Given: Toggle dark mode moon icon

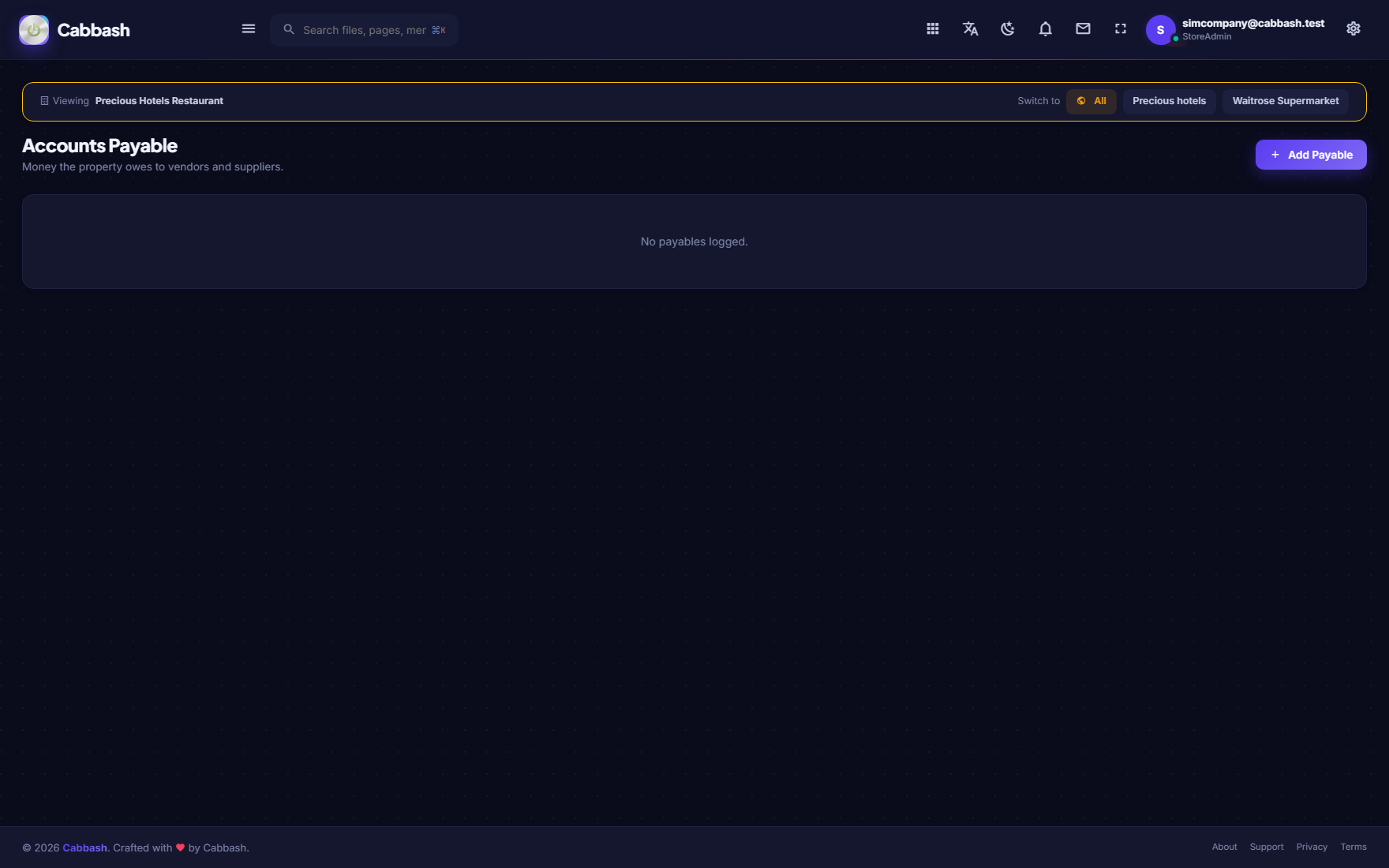Looking at the screenshot, I should (x=1008, y=29).
